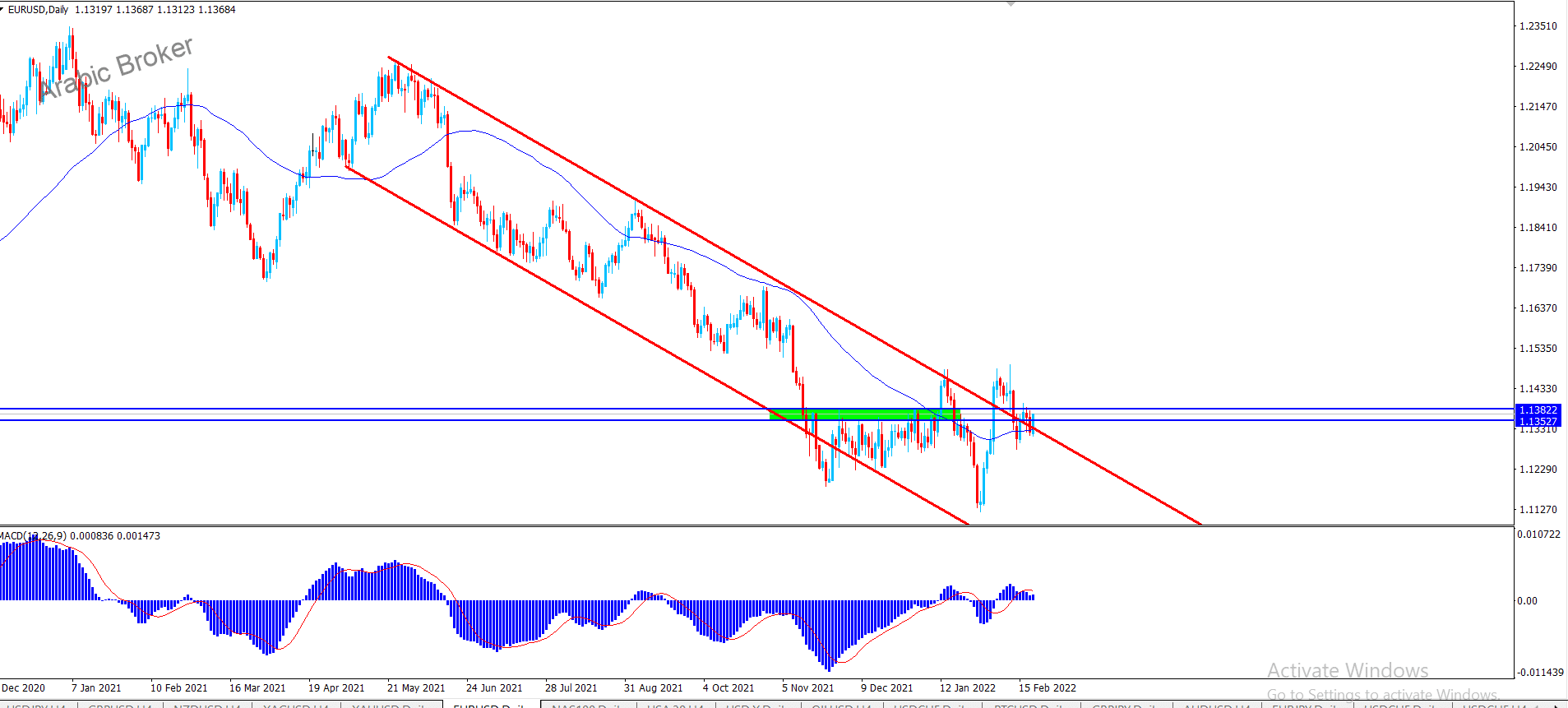The image size is (1568, 708).
Task: Click the right arrow to scroll chart tabs
Action: pyautogui.click(x=1556, y=706)
